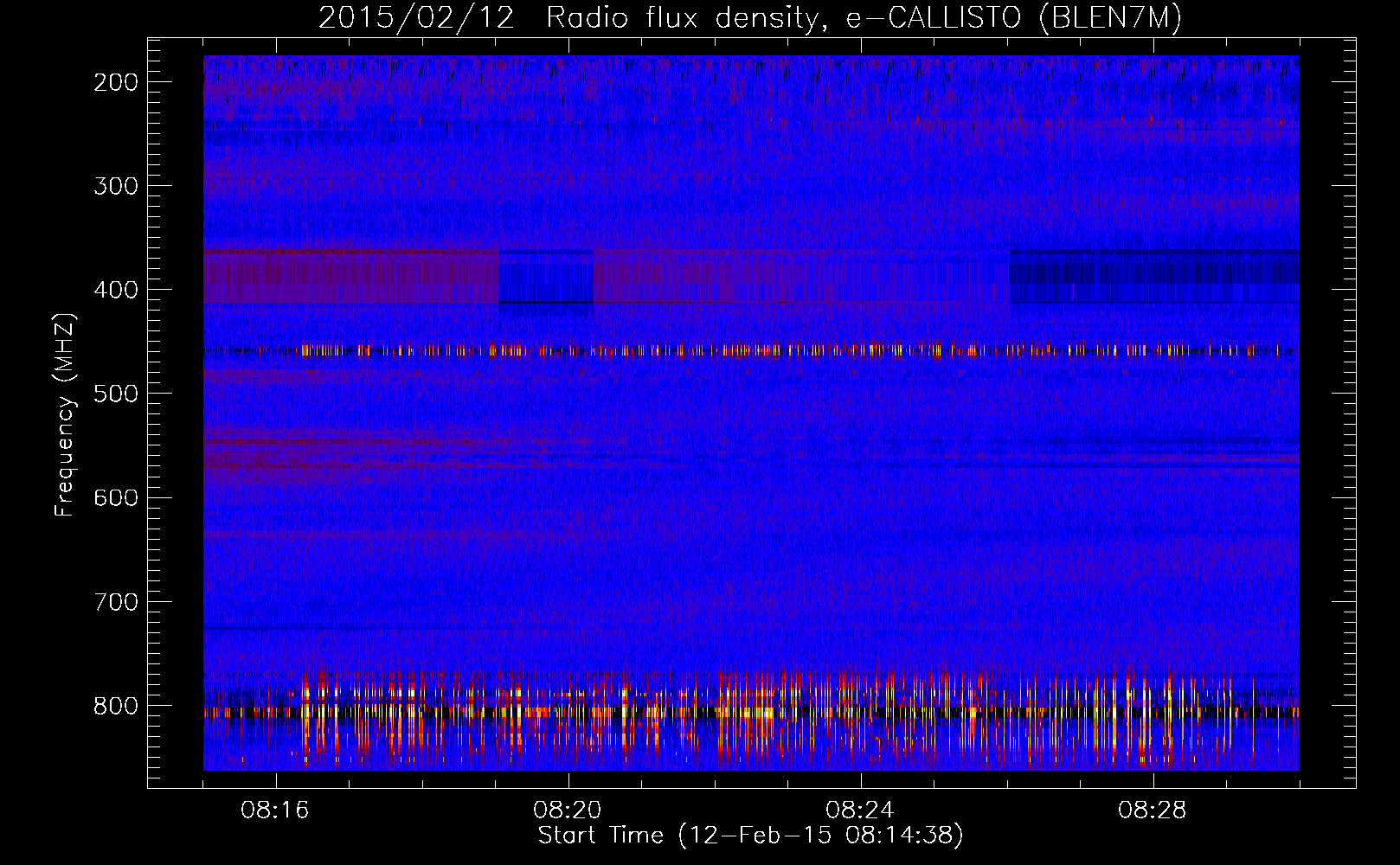
Task: Click the 200 frequency tick label
Action: tap(116, 82)
